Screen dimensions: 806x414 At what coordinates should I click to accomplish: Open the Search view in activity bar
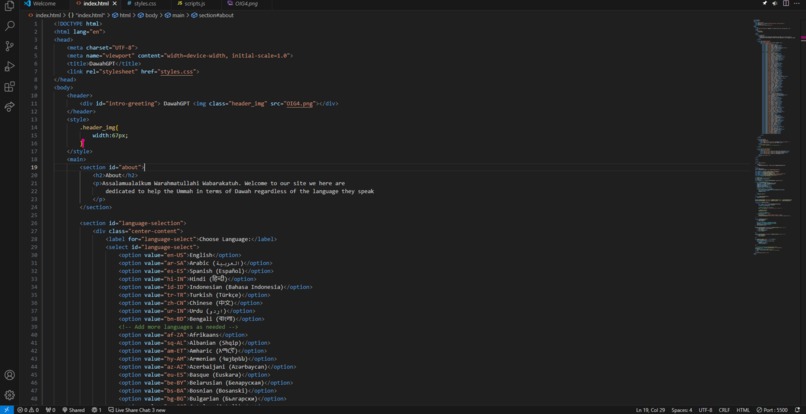pos(9,26)
